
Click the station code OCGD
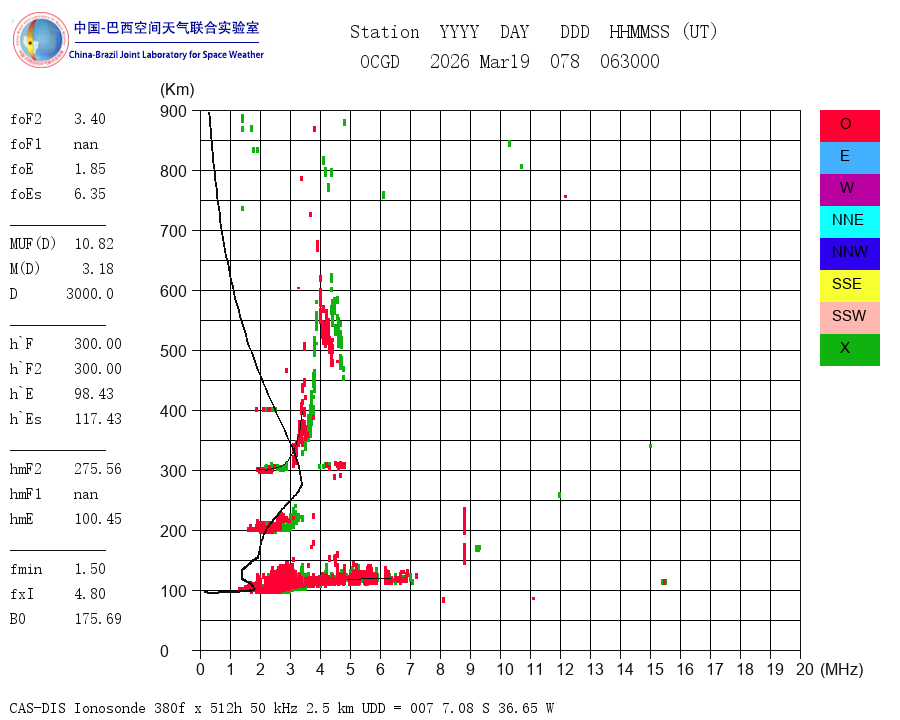point(379,61)
